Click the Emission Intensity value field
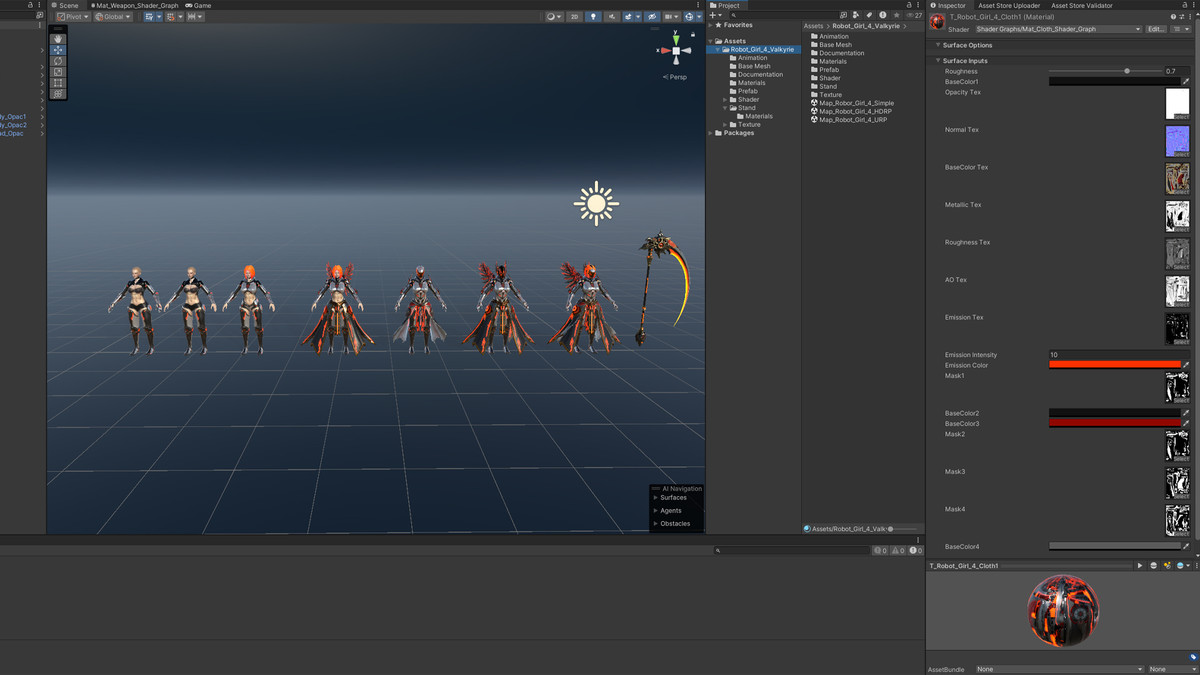1200x675 pixels. tap(1119, 355)
